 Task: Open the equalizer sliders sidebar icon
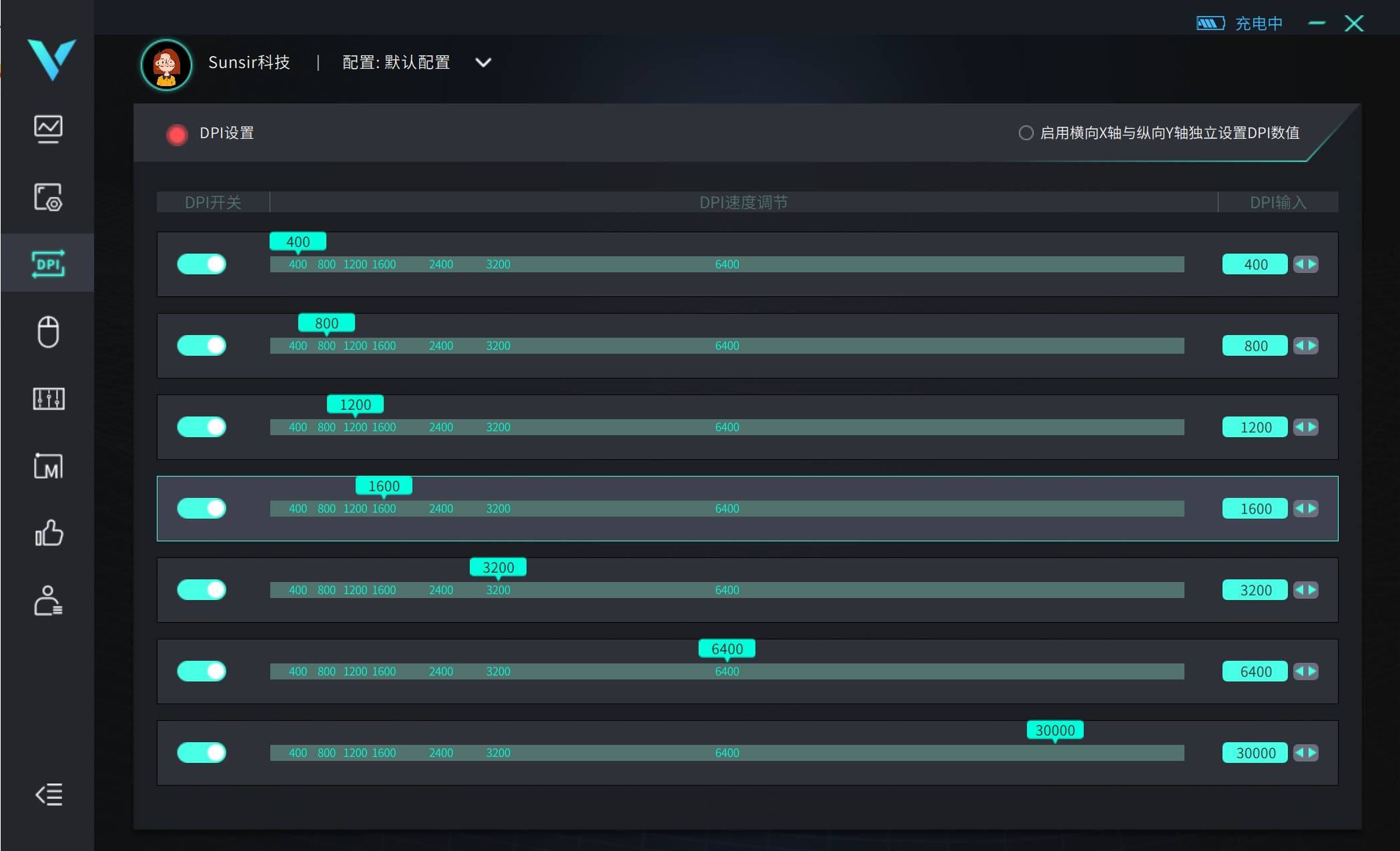[x=48, y=399]
